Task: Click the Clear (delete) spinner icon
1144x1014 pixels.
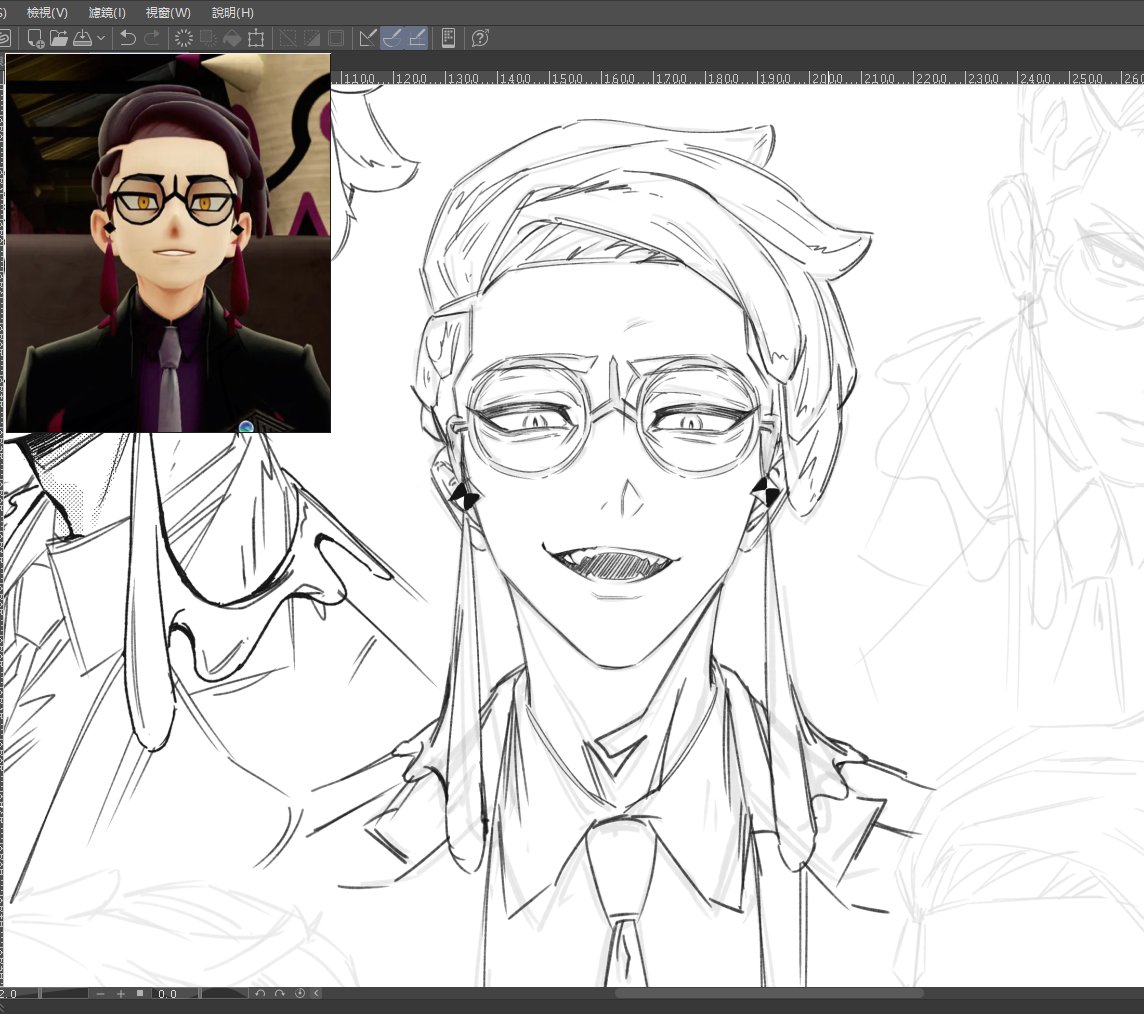Action: [x=184, y=38]
